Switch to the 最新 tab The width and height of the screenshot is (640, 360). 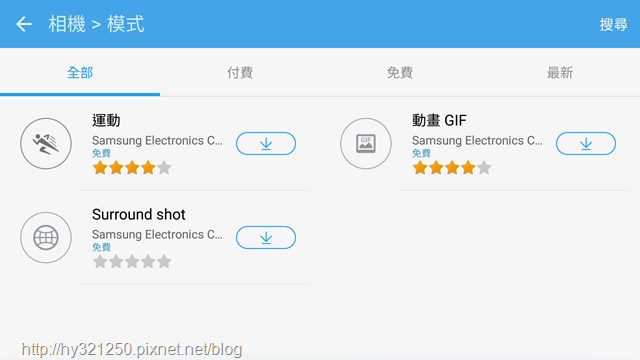560,73
